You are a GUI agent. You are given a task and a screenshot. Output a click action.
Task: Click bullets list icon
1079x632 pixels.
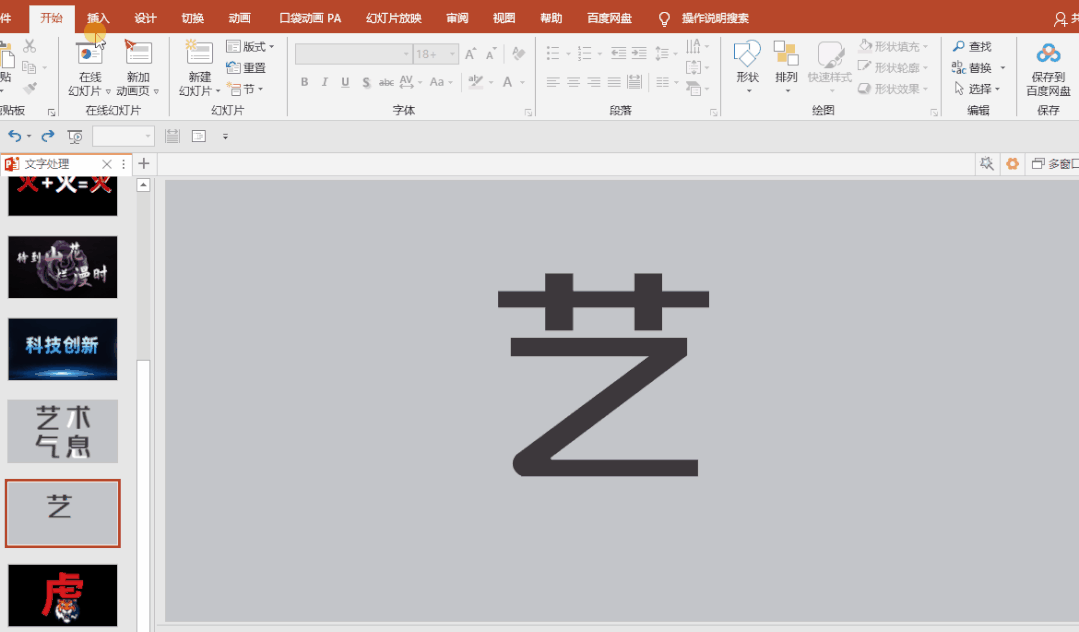pyautogui.click(x=553, y=53)
